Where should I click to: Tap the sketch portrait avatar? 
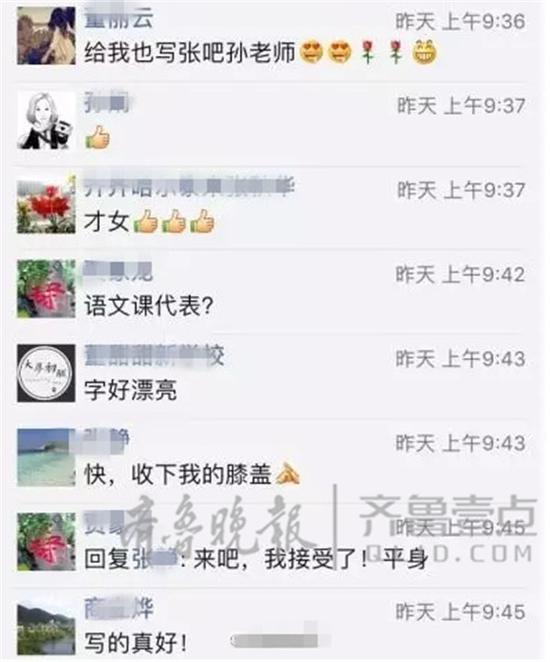click(46, 120)
